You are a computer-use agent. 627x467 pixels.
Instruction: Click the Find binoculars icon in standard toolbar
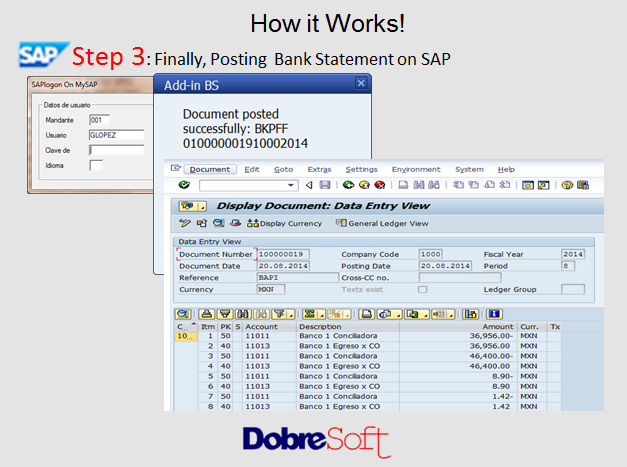419,185
